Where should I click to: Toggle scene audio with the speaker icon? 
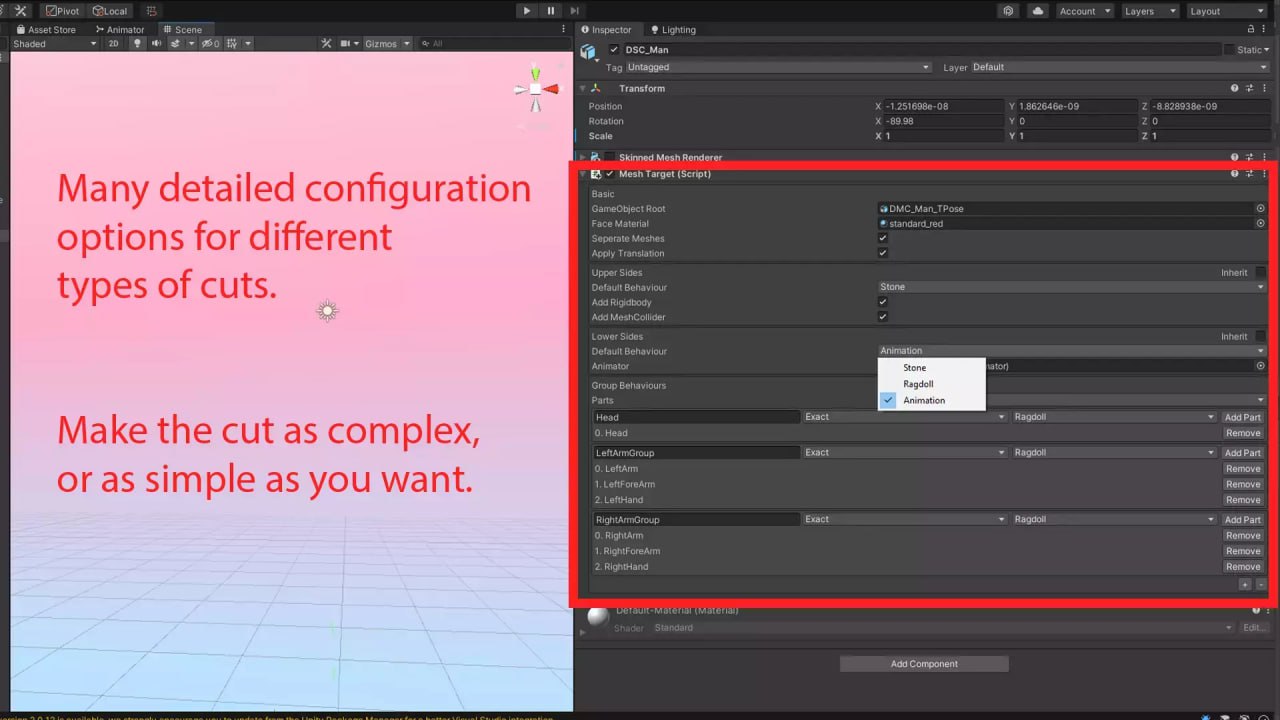coord(158,43)
